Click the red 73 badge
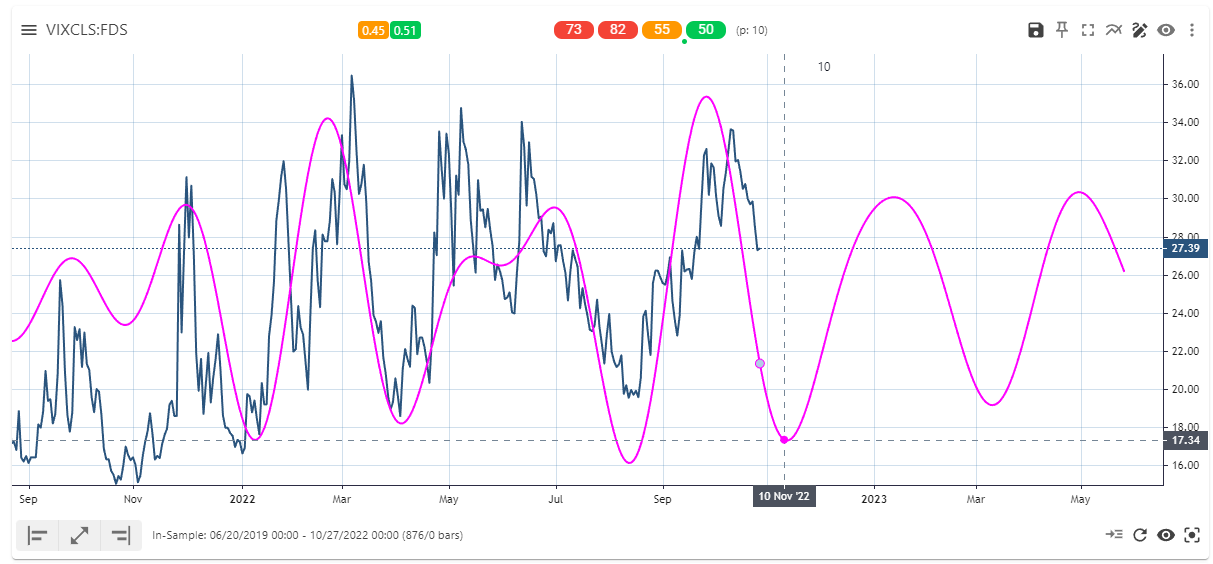 click(574, 30)
